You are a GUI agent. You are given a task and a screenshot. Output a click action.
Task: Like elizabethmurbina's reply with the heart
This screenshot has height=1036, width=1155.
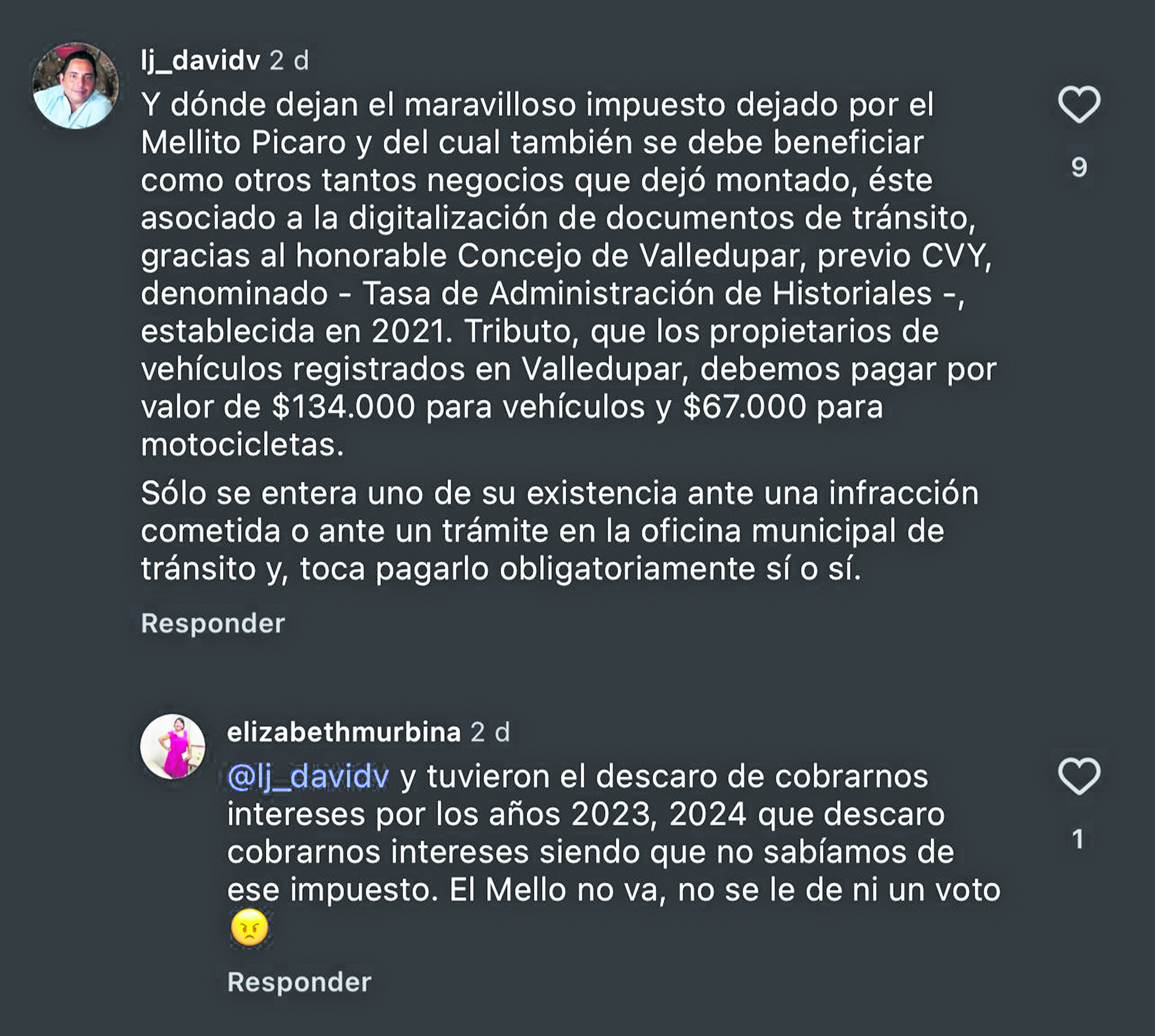[x=1079, y=776]
